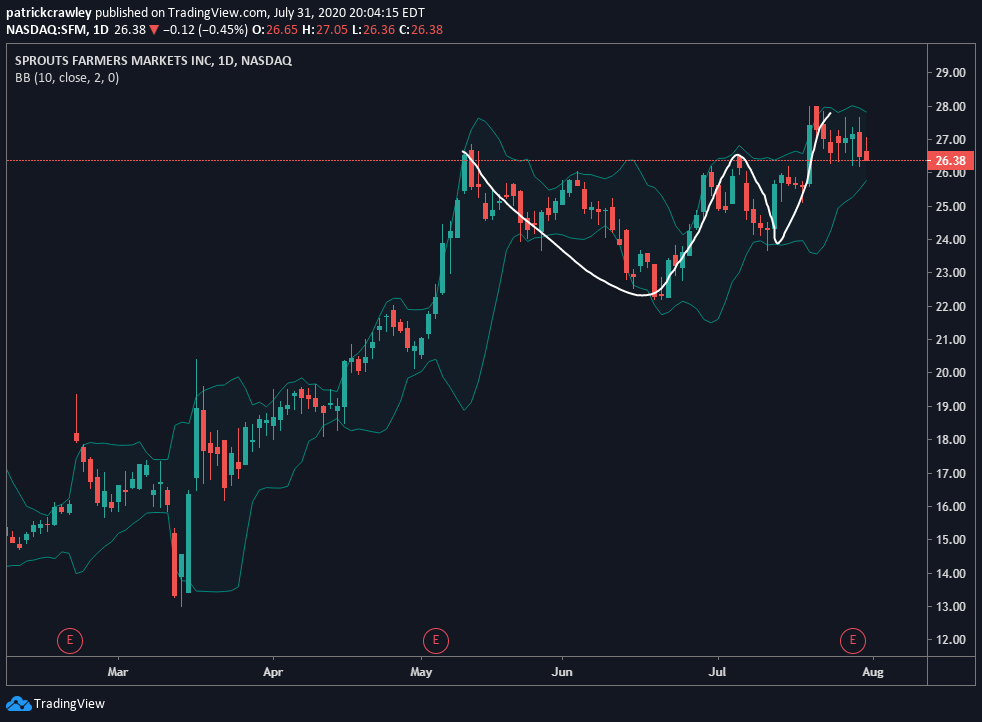Select the earnings E marker near Aug
This screenshot has height=722, width=982.
852,640
